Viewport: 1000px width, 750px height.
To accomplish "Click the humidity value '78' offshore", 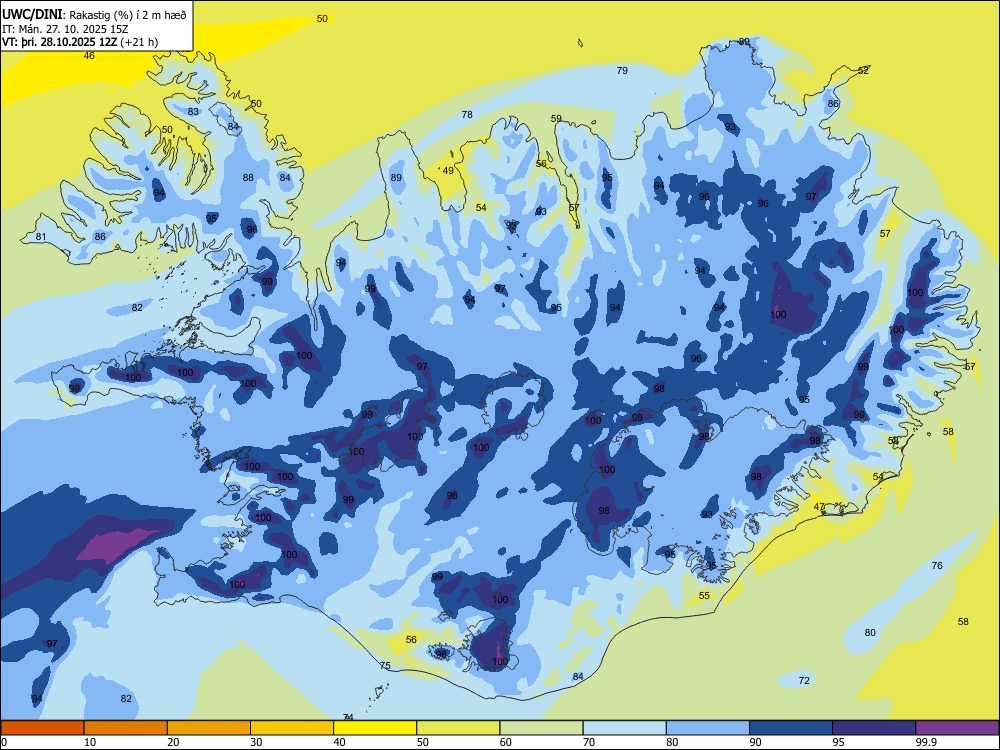I will point(467,115).
